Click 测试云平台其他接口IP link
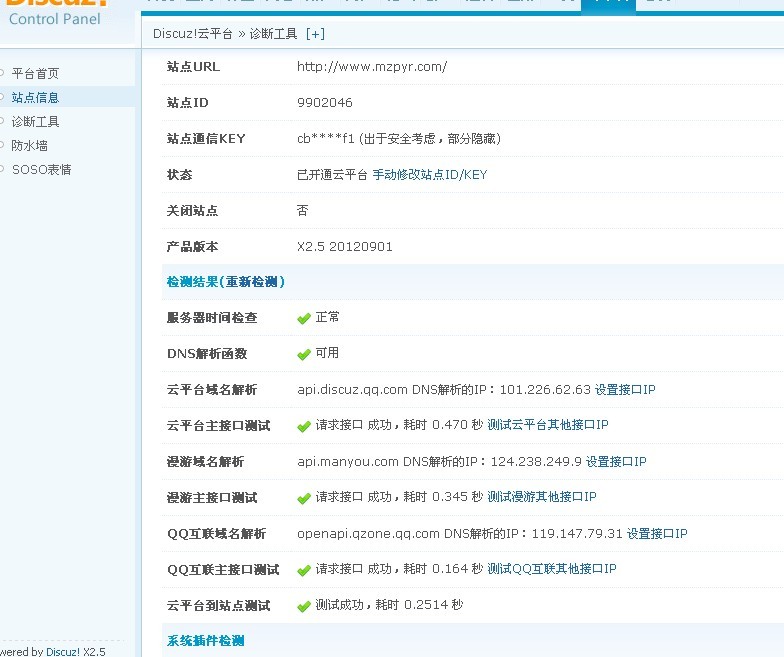The image size is (784, 657). (548, 425)
